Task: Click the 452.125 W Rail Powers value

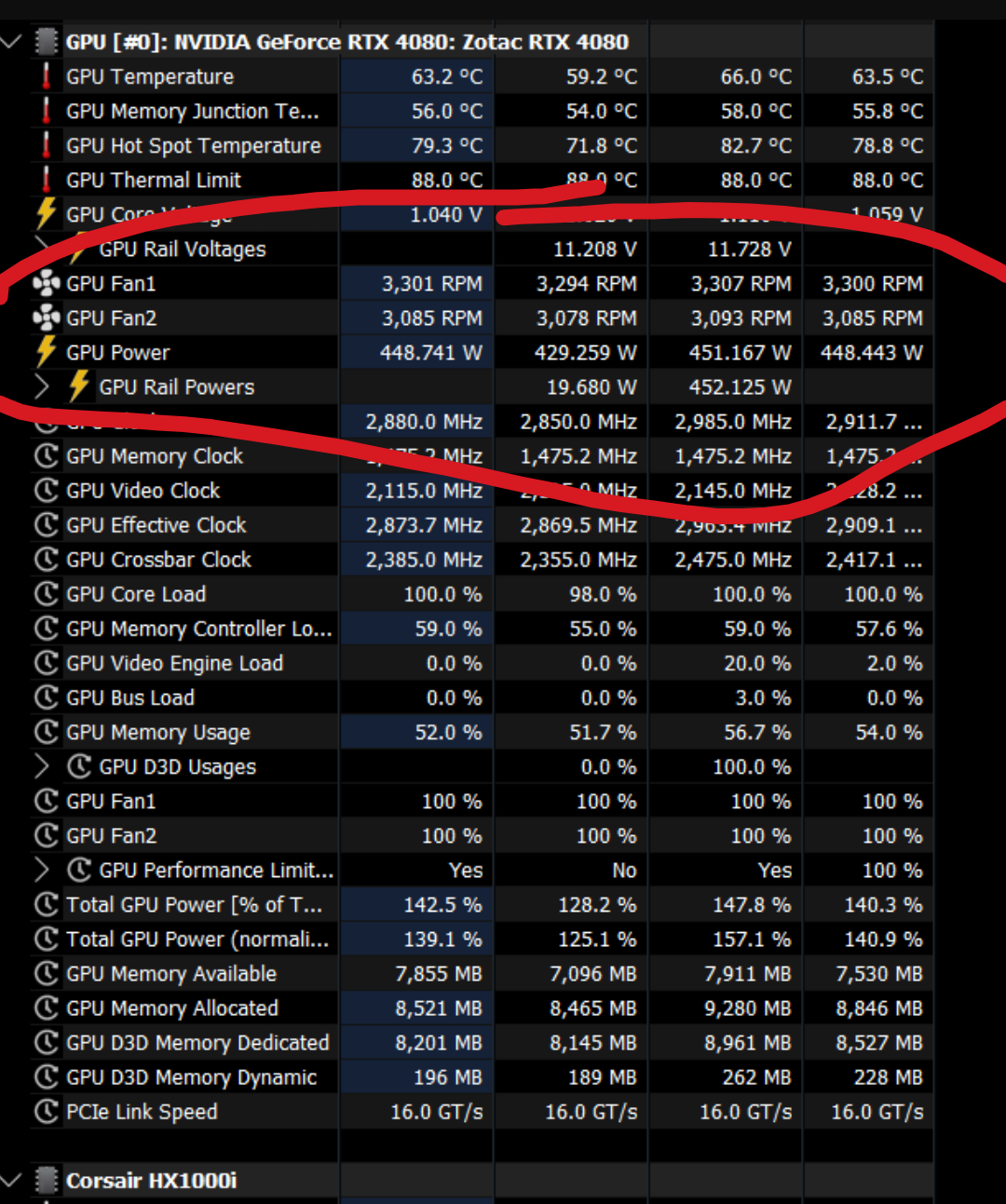Action: pos(740,386)
